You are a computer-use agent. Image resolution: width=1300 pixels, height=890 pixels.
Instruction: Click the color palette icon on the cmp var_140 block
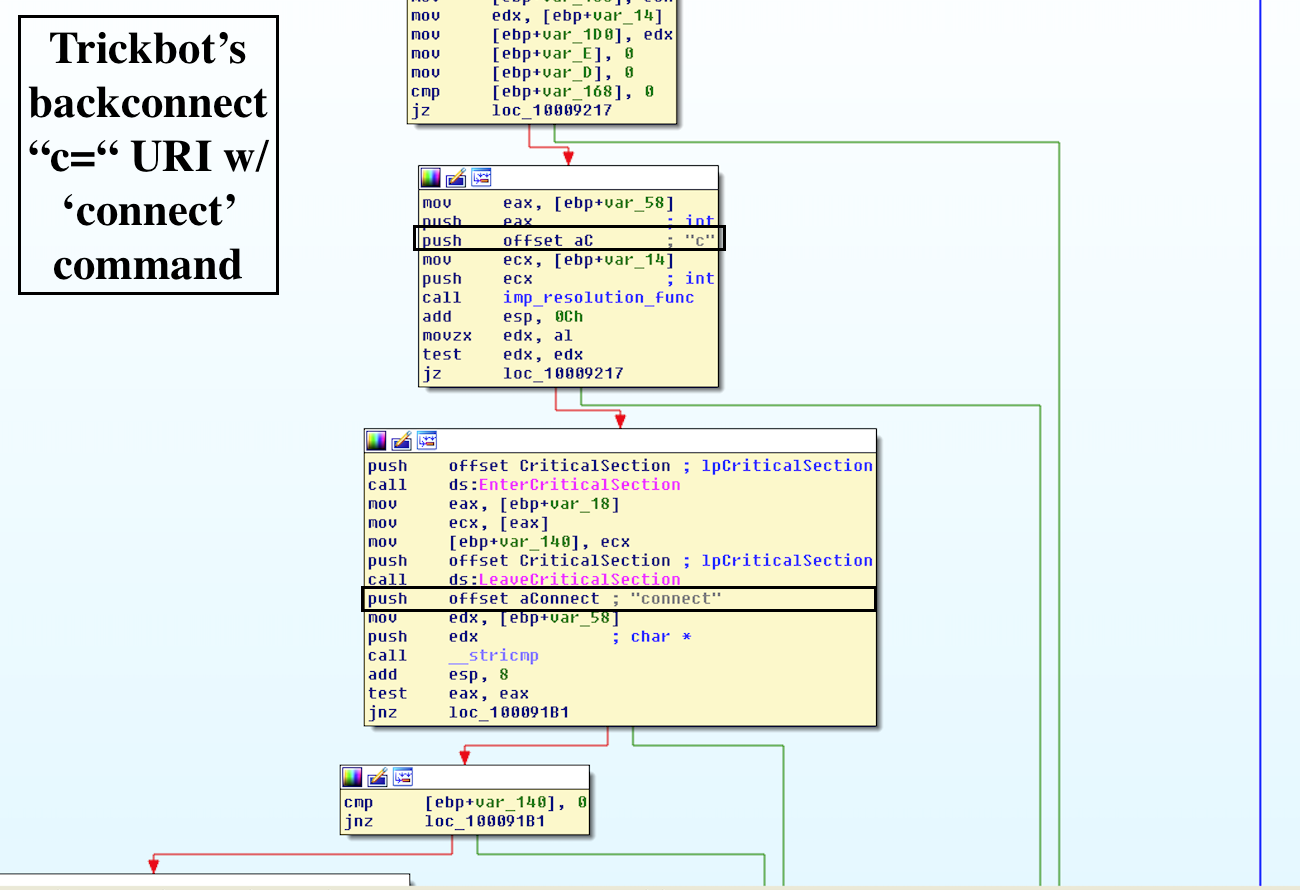coord(352,777)
